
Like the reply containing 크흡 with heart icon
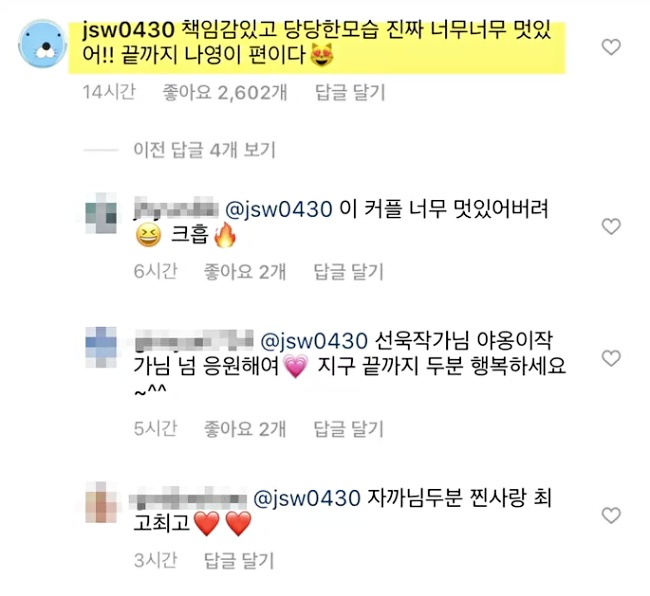tap(611, 226)
